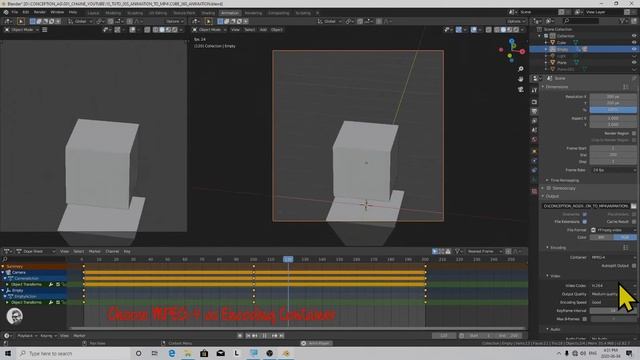Toggle the Autosplit Output checkbox
Viewport: 640px width, 360px height.
click(x=634, y=266)
